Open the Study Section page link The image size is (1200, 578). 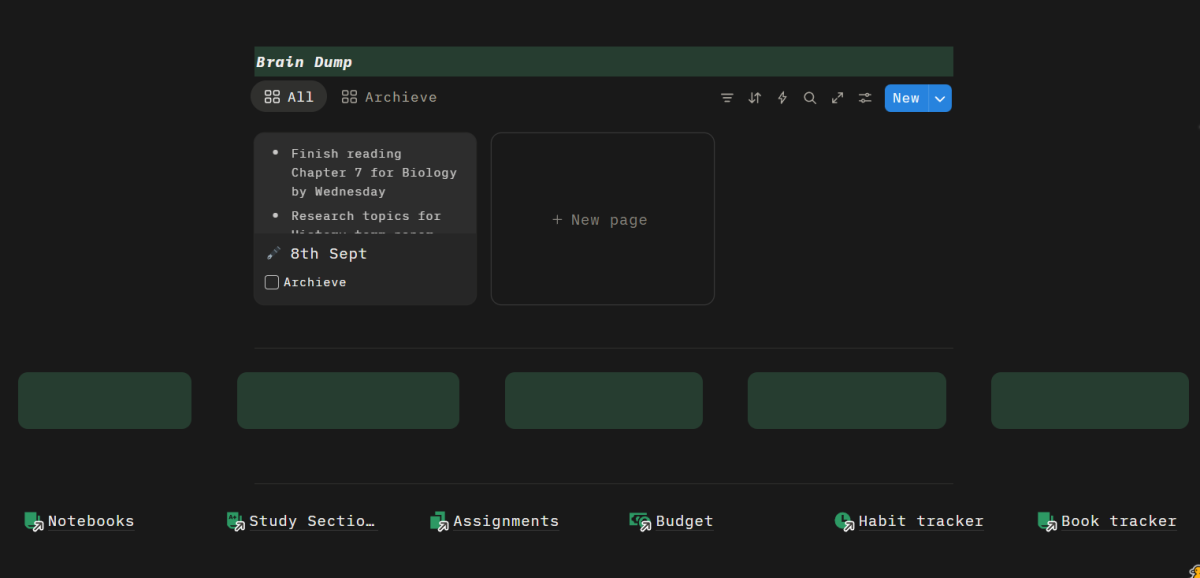click(311, 521)
